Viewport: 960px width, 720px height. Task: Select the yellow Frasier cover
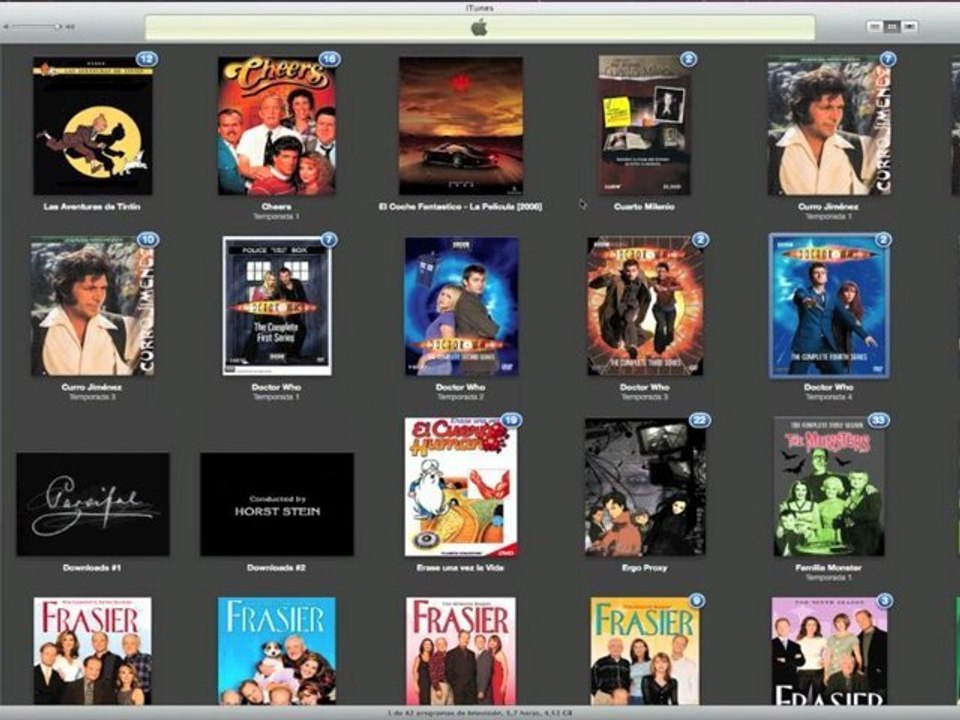point(645,651)
